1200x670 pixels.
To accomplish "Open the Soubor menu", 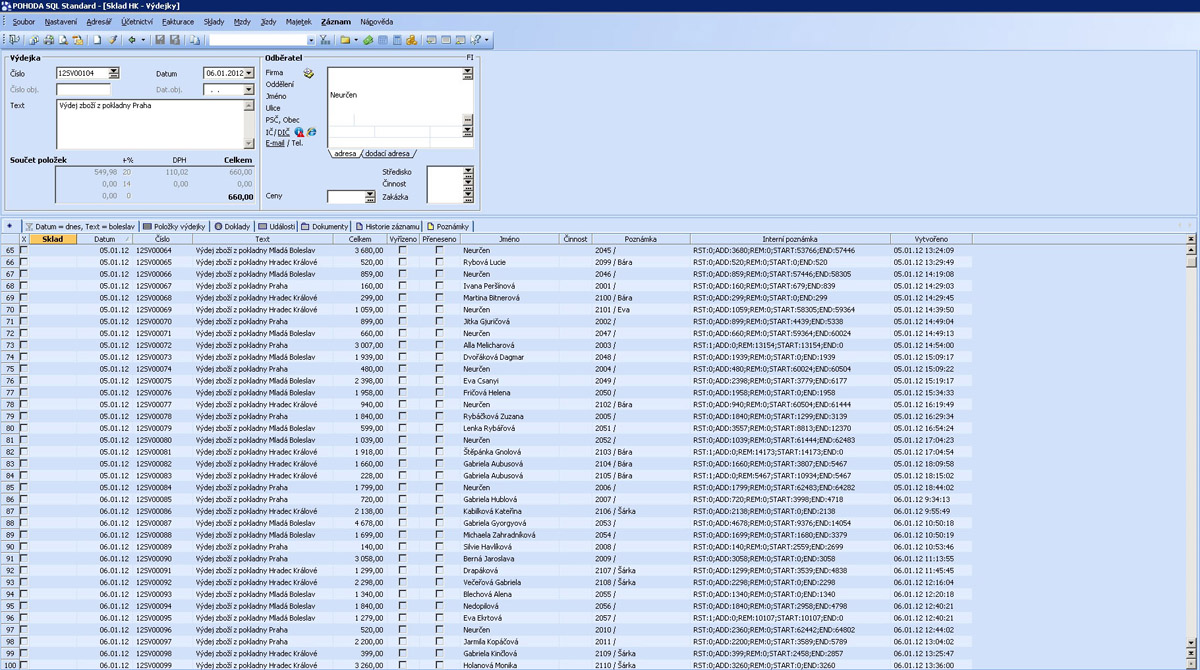I will click(24, 21).
